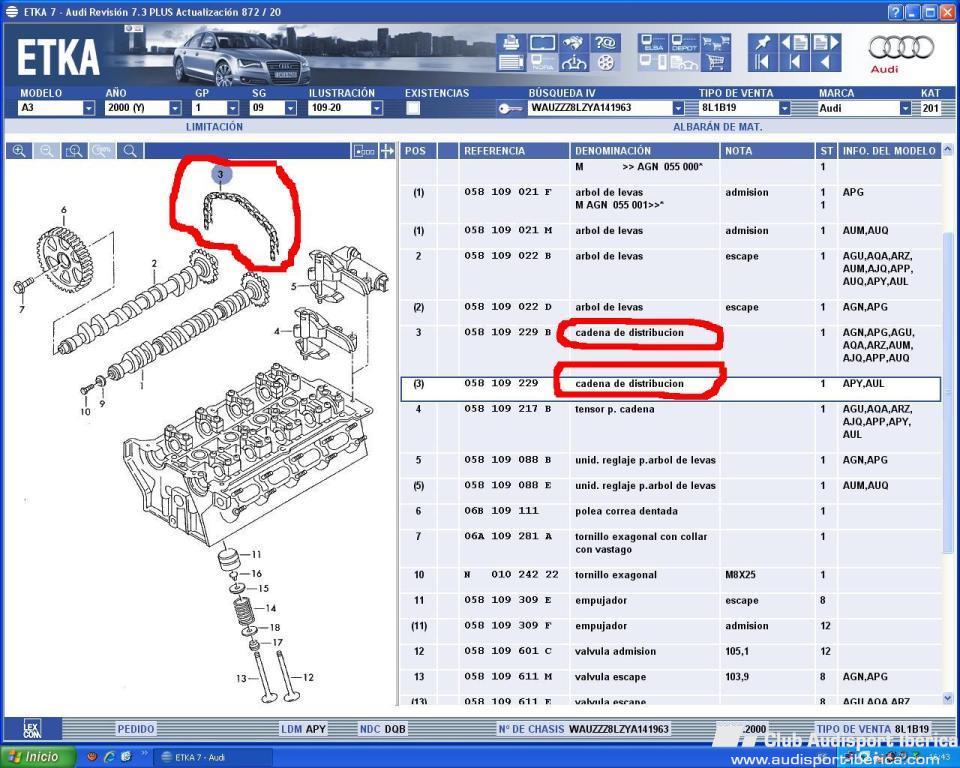Click the ST column header
The height and width of the screenshot is (768, 960).
click(x=827, y=151)
